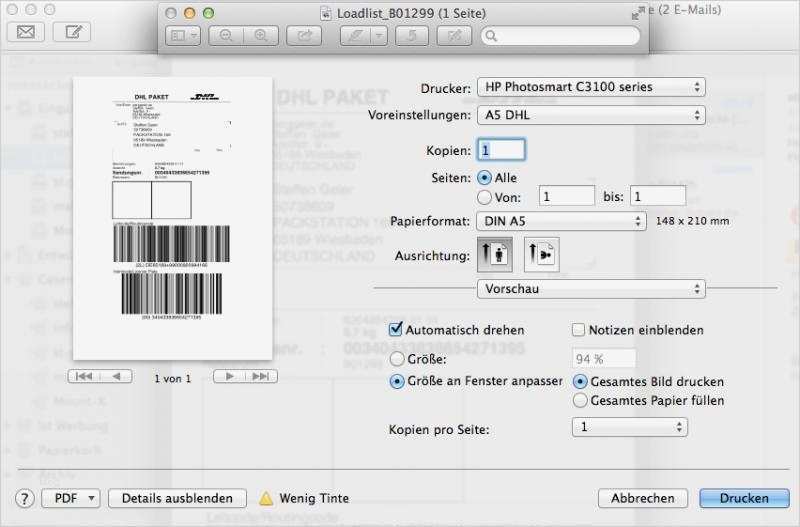Open the Papierformat DIN A5 dropdown
This screenshot has height=527, width=800.
[x=561, y=221]
